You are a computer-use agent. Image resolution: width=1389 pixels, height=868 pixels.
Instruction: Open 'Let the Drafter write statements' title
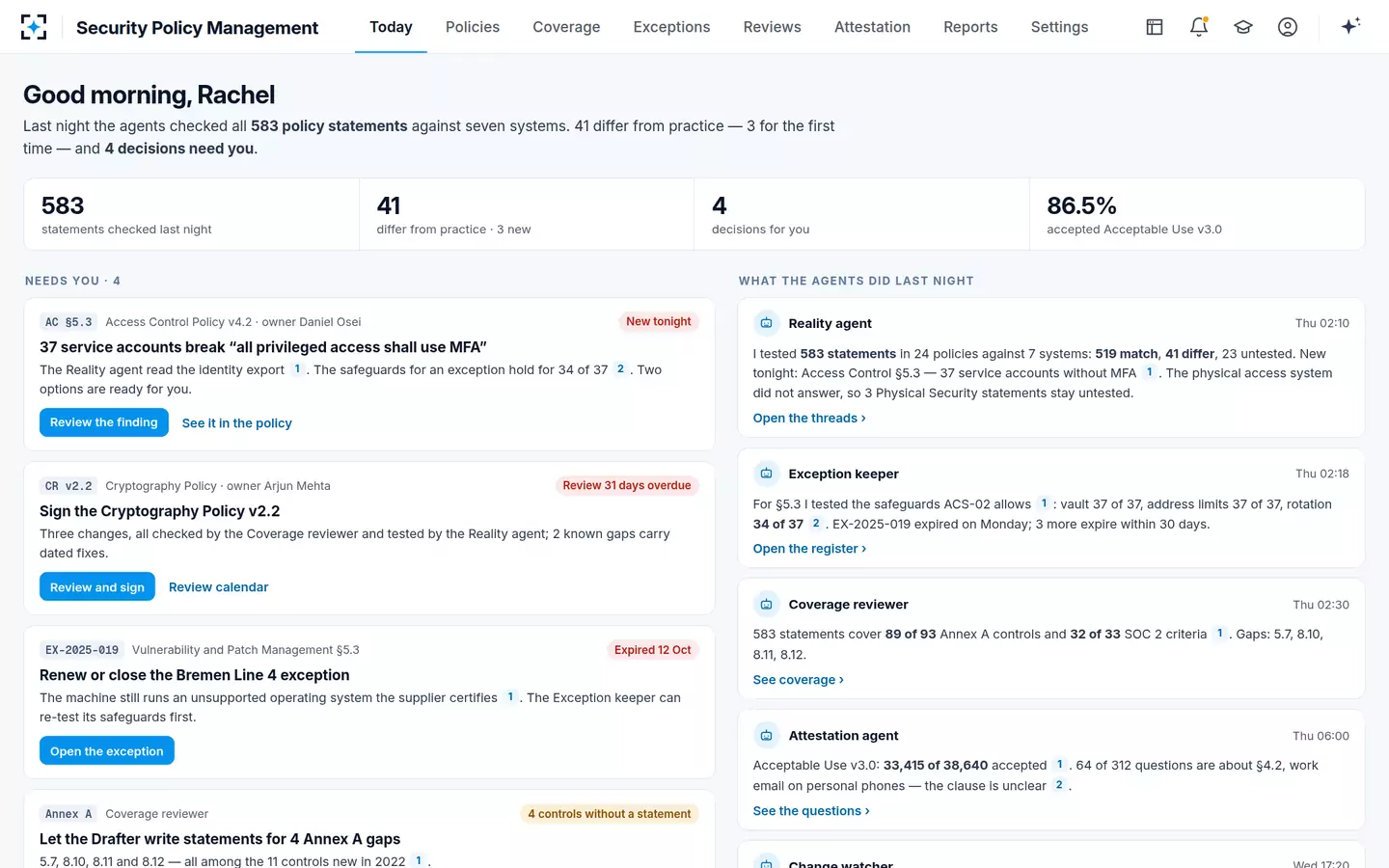point(220,839)
